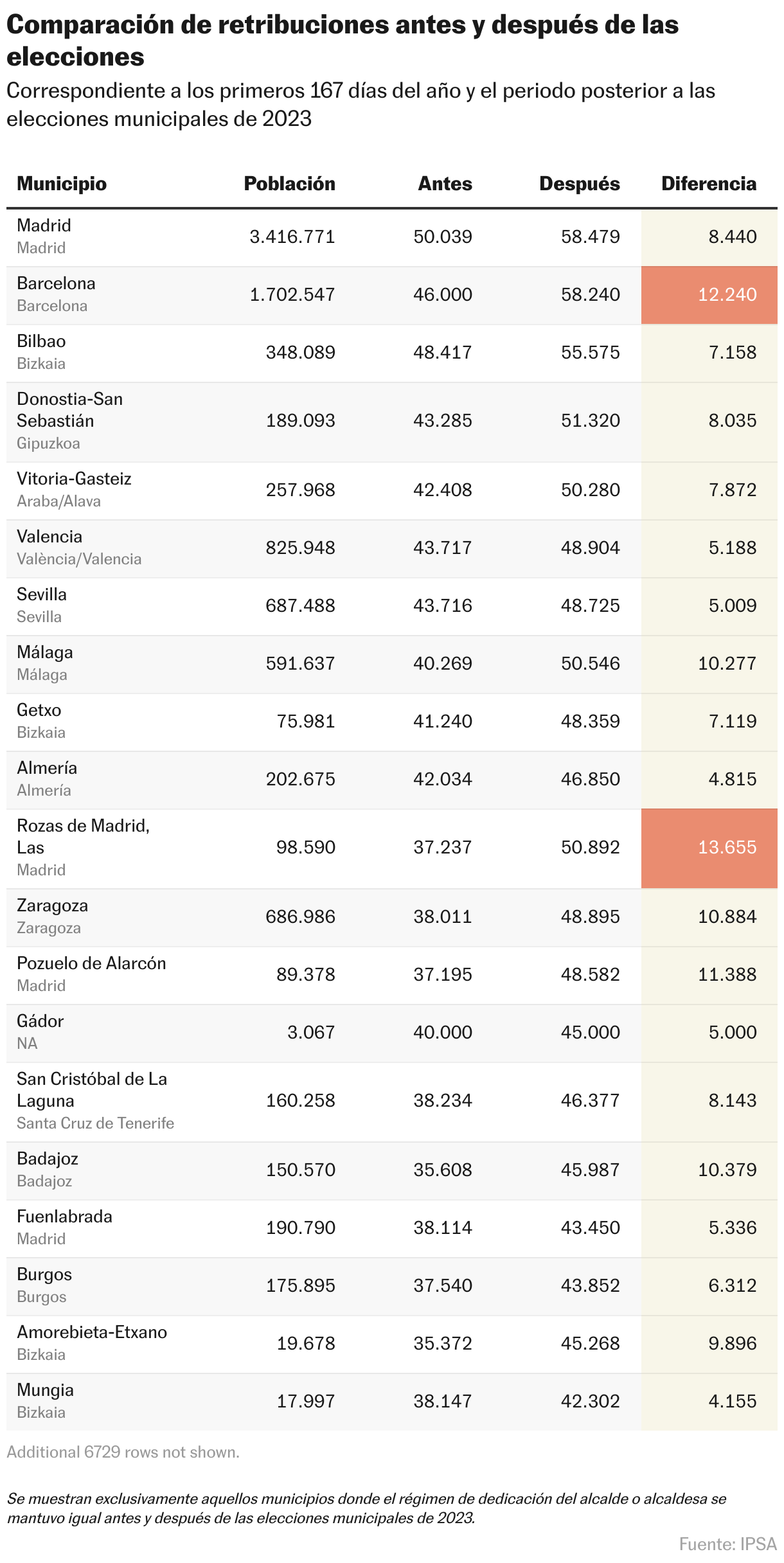Click Mungia's Antes value 38.147
The width and height of the screenshot is (784, 1563).
[442, 1402]
